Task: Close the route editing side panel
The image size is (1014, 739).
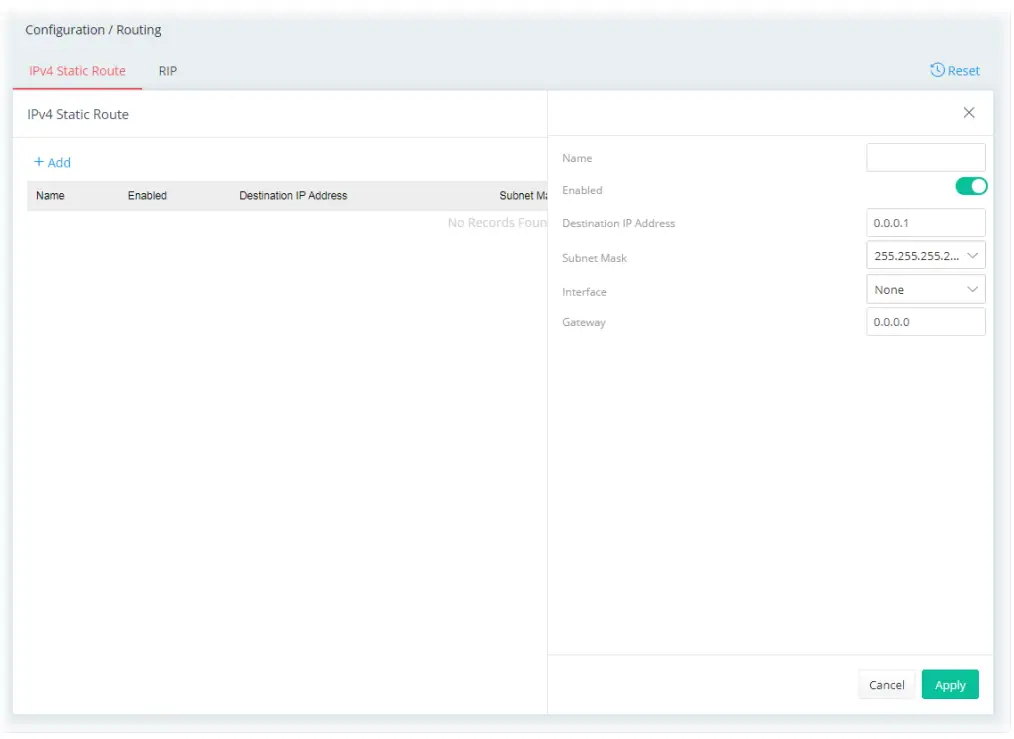Action: [968, 112]
